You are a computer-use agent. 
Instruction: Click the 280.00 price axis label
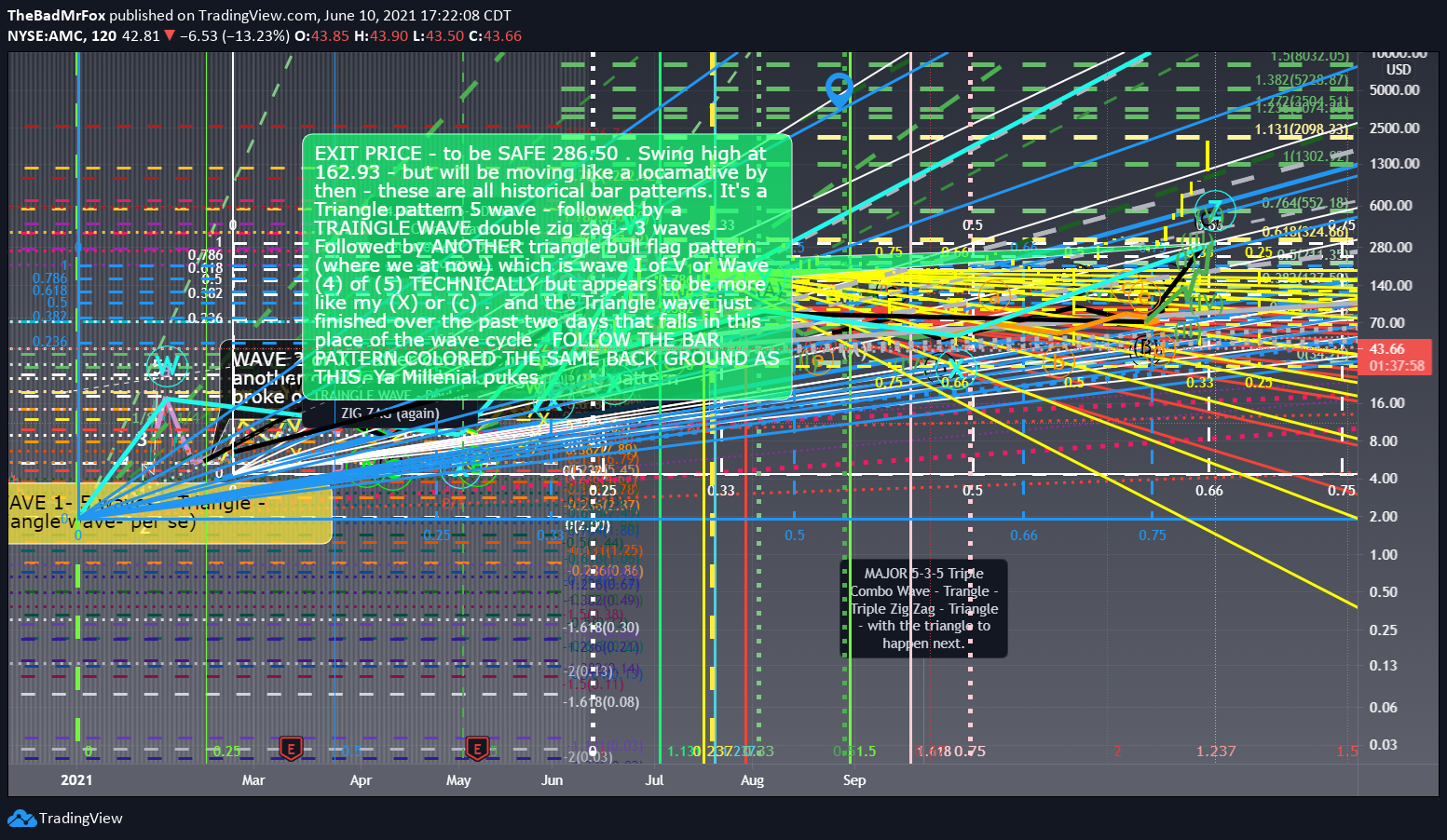click(x=1391, y=248)
